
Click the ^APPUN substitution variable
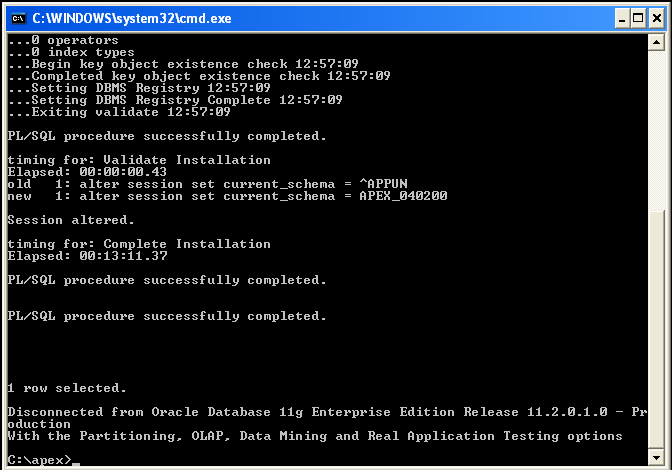coord(383,184)
